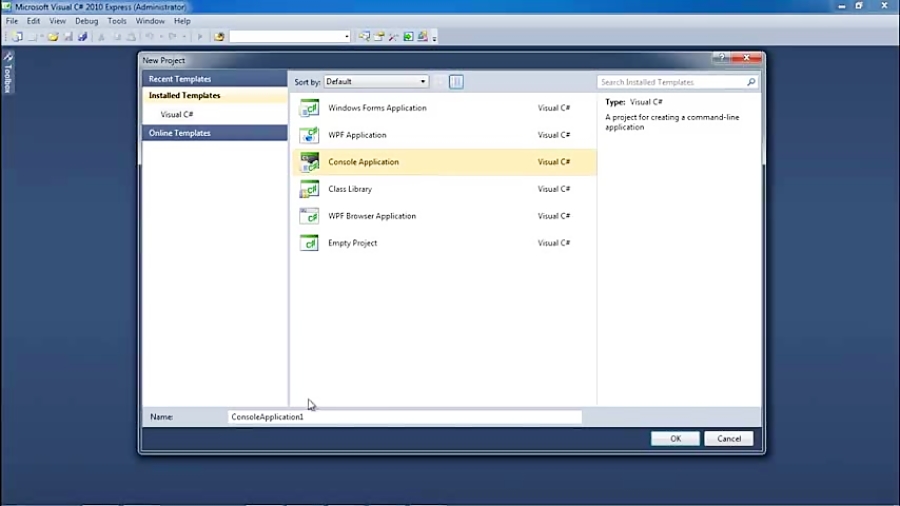The image size is (900, 506).
Task: Click the WPF Browser Application template icon
Action: [309, 216]
